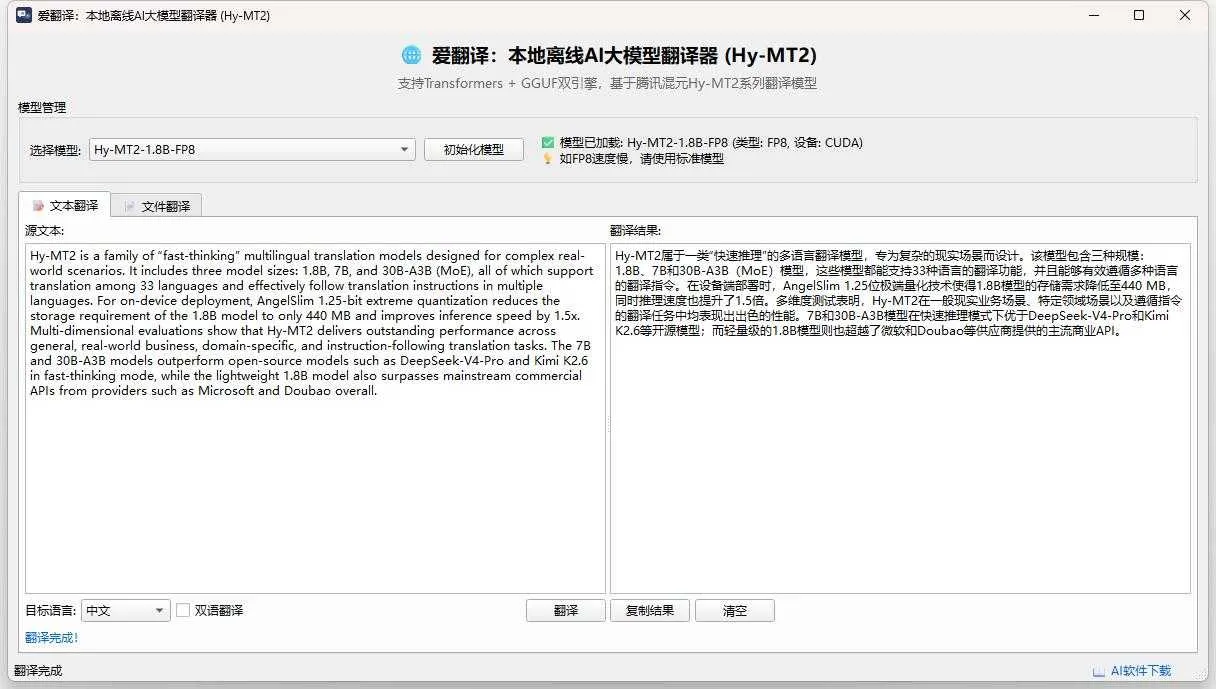Image resolution: width=1216 pixels, height=689 pixels.
Task: Click the AI软件下载 link icon
Action: [1098, 671]
